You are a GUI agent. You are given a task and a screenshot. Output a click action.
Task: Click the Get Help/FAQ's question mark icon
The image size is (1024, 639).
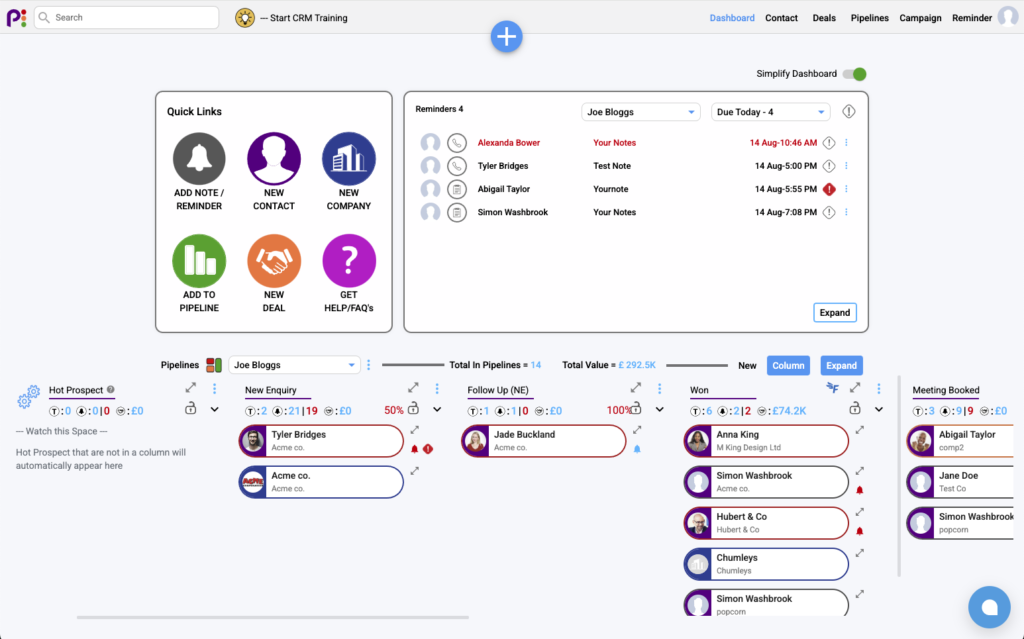(348, 261)
